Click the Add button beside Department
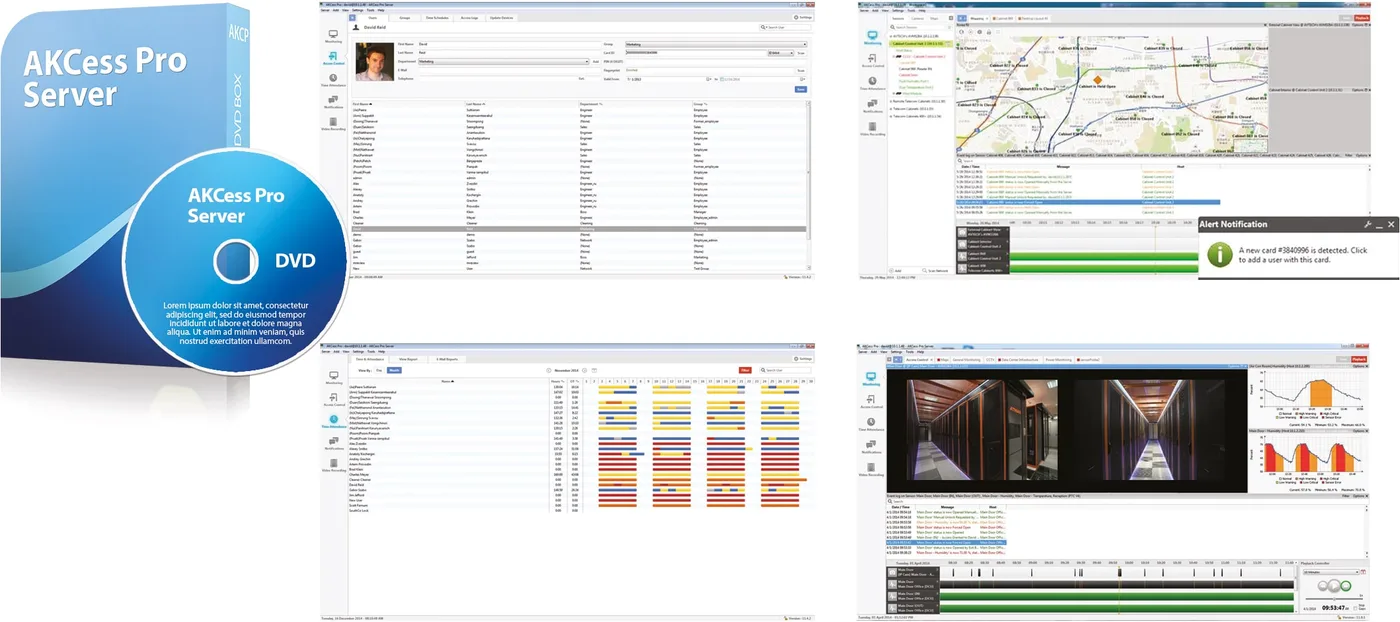This screenshot has width=1400, height=622. (595, 62)
